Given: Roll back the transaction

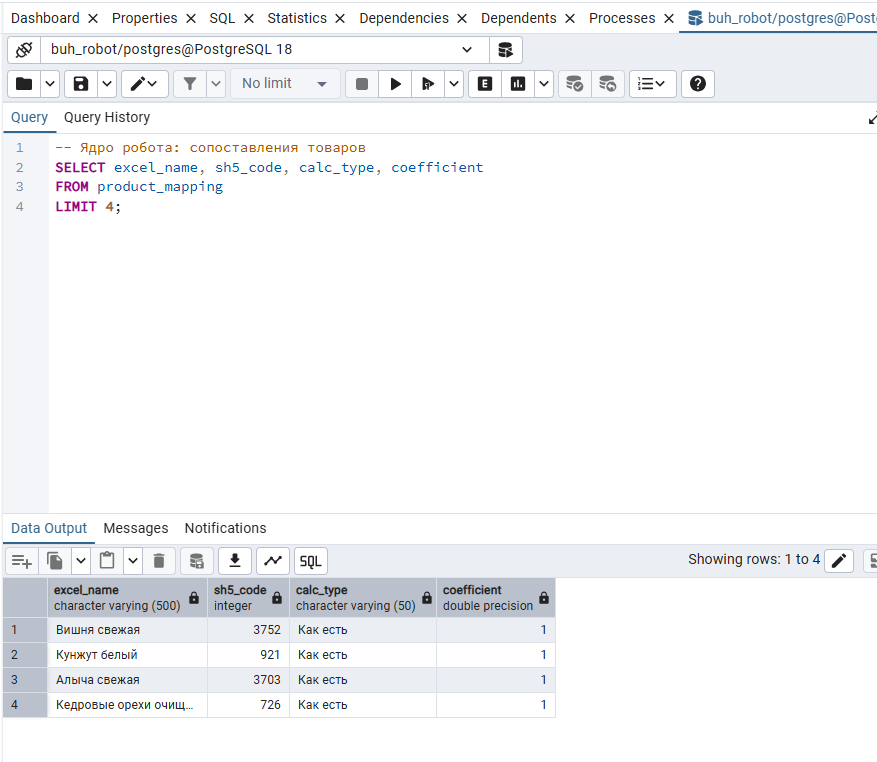Looking at the screenshot, I should (x=607, y=84).
